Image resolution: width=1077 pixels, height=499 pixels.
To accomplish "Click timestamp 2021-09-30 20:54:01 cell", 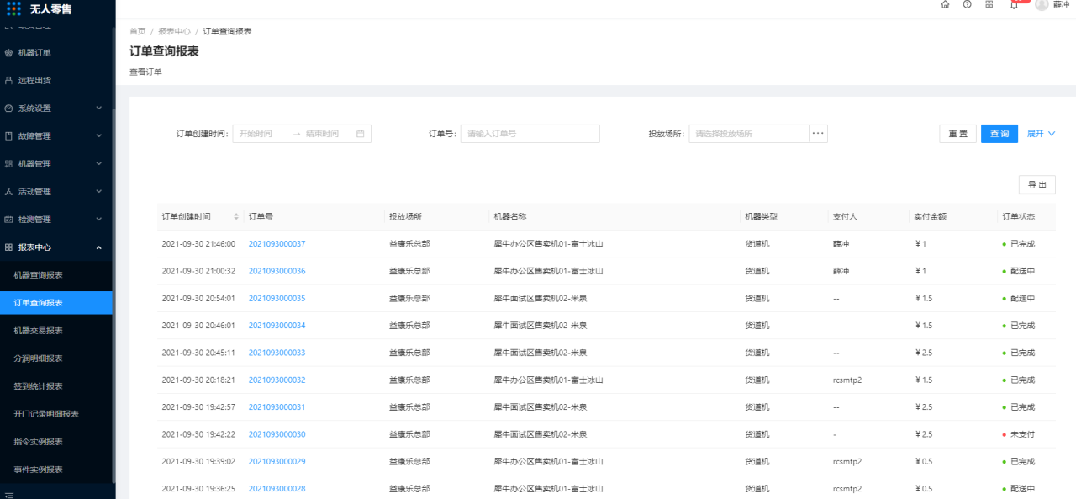I will point(199,298).
